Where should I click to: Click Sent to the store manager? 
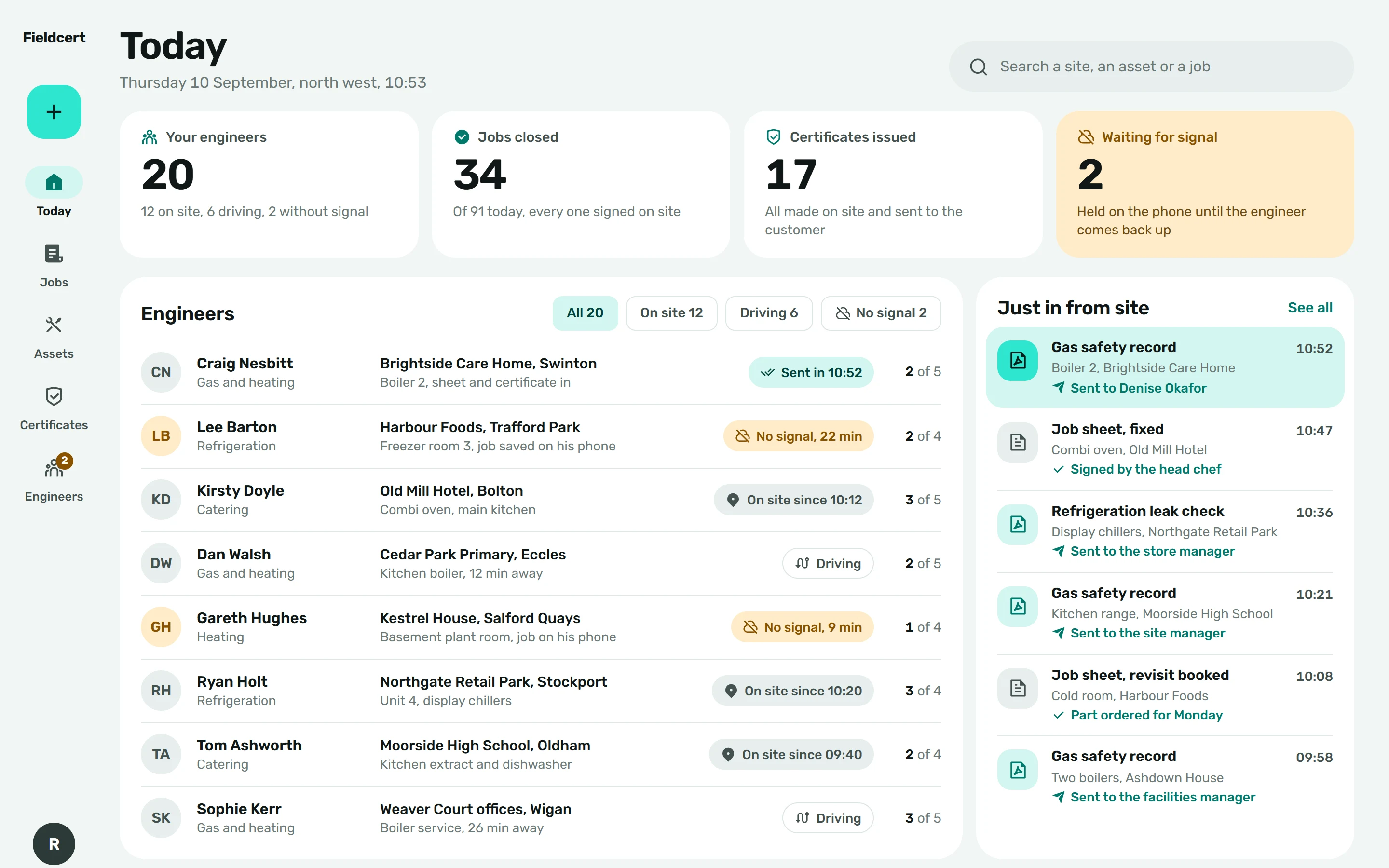(1152, 552)
